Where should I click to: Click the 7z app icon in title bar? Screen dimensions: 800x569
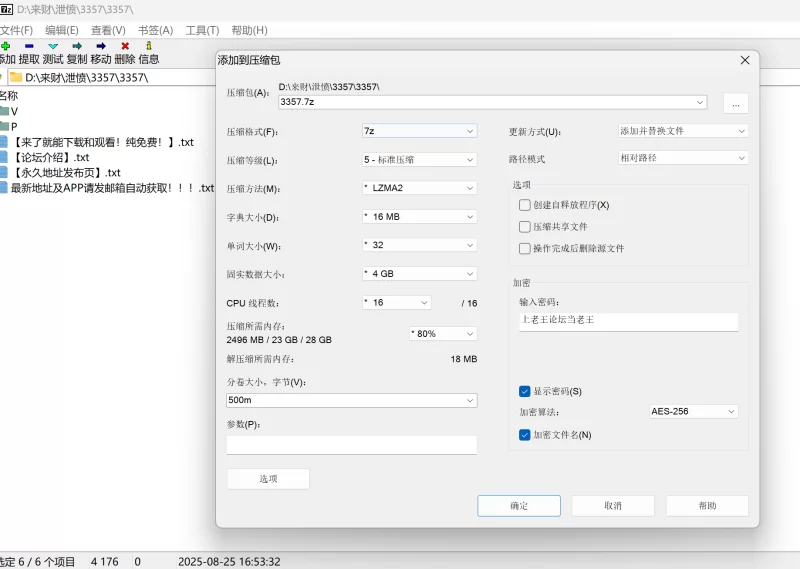coord(6,9)
